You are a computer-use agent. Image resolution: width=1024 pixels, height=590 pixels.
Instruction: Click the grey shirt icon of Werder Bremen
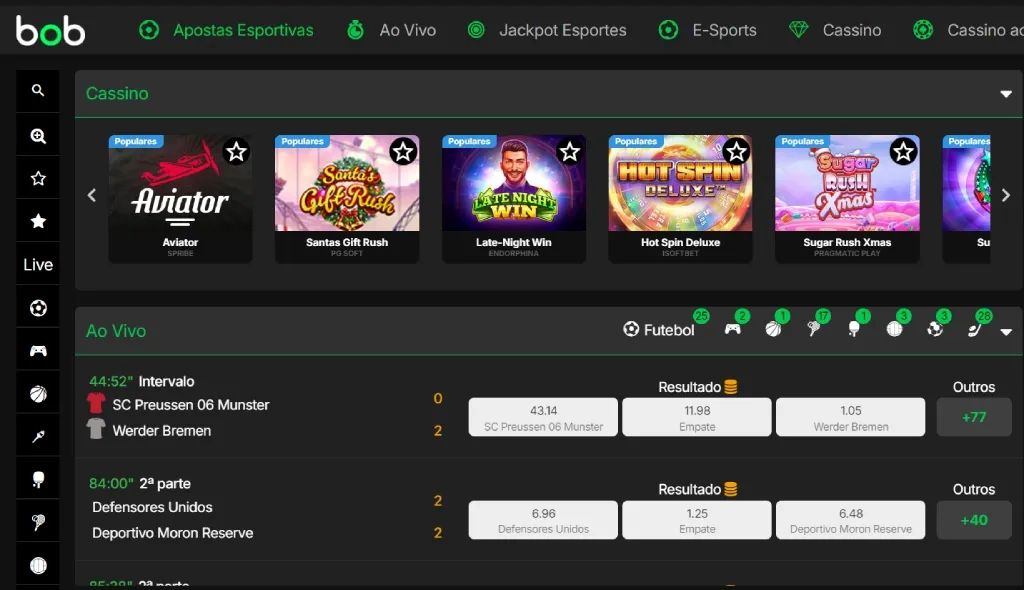[96, 429]
